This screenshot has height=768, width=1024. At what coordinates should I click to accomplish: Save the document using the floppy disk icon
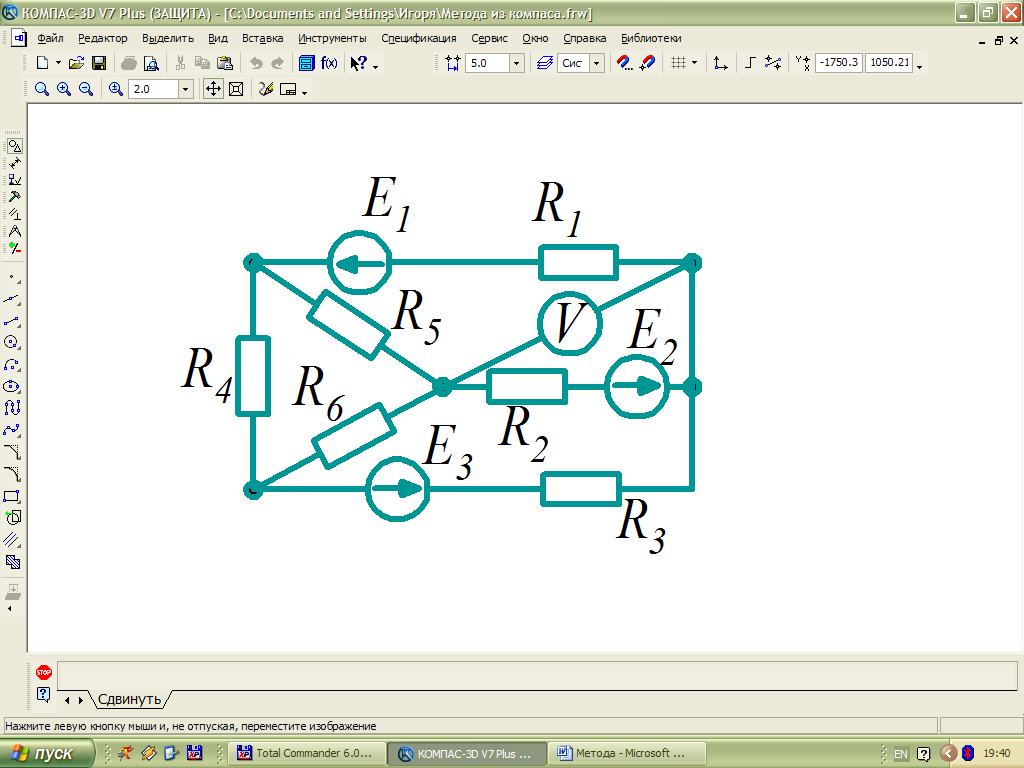click(x=99, y=63)
